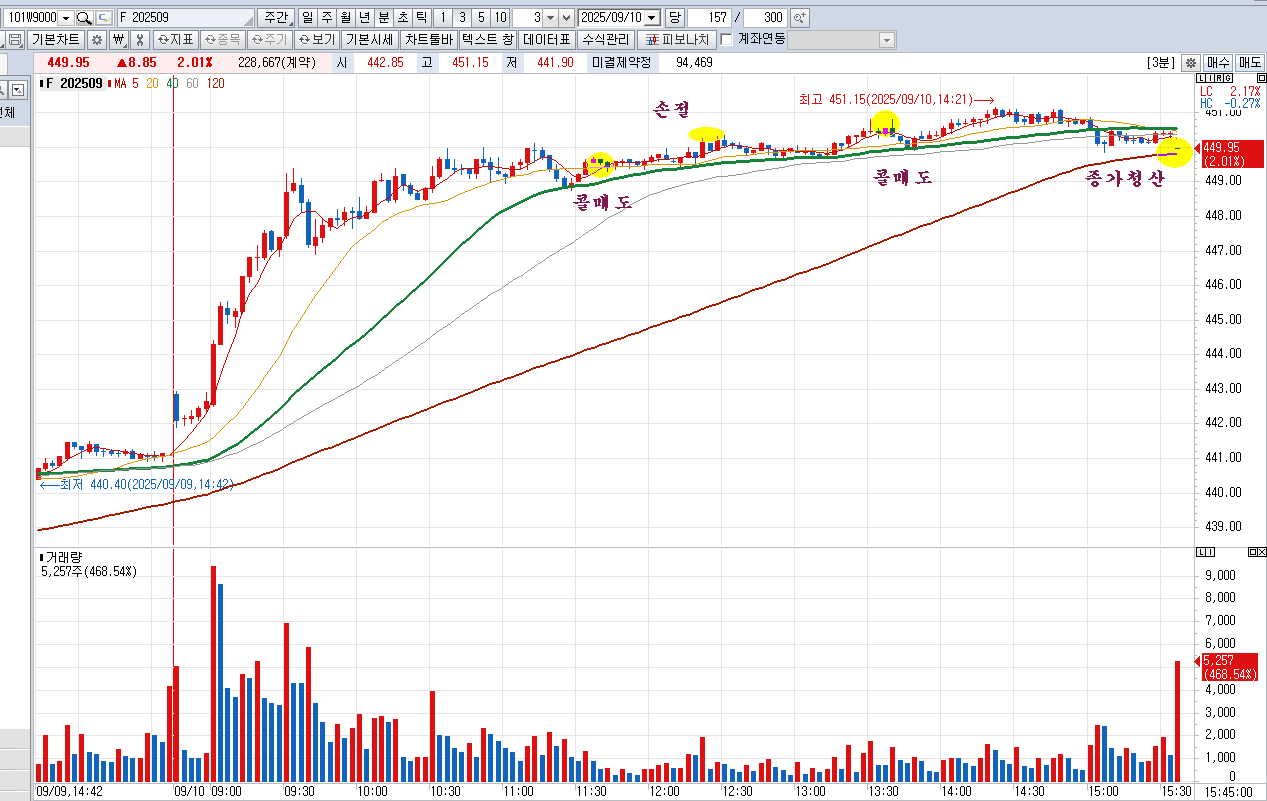Open the 기본시세 menu
This screenshot has width=1267, height=801.
pyautogui.click(x=370, y=40)
